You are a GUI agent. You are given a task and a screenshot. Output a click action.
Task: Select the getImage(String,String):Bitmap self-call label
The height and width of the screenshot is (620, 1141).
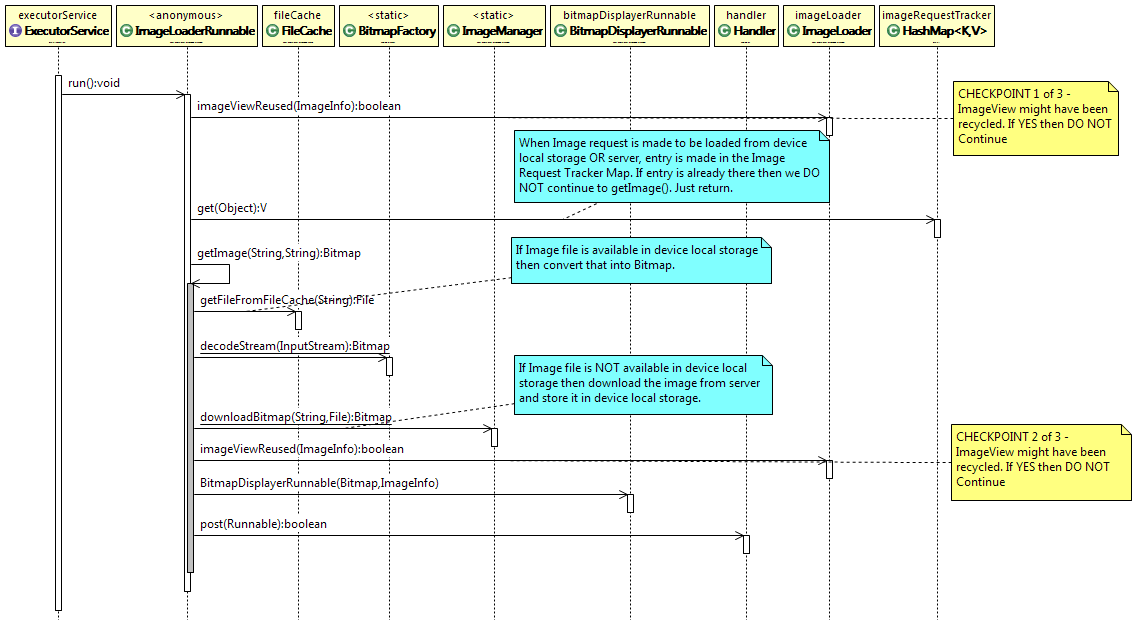click(280, 253)
